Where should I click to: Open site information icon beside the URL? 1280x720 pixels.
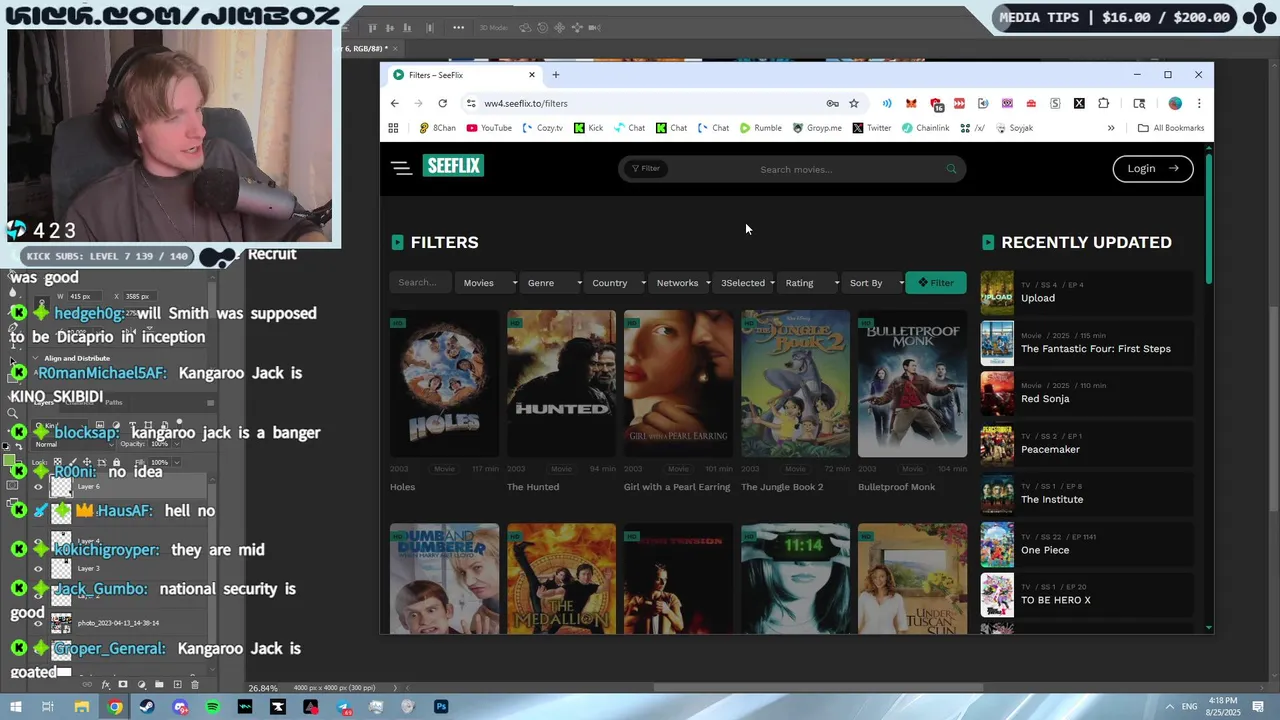click(471, 103)
